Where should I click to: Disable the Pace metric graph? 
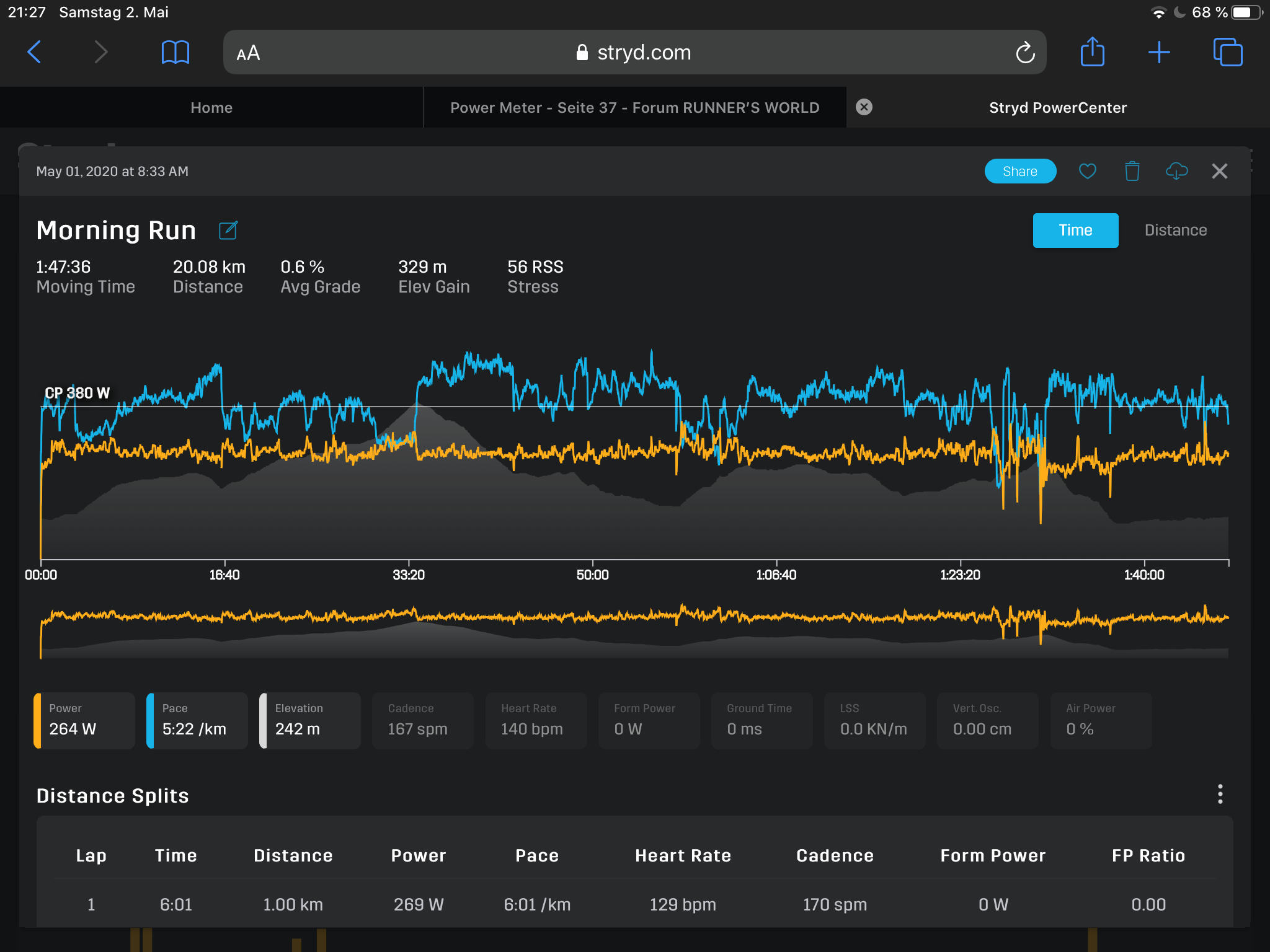point(197,720)
